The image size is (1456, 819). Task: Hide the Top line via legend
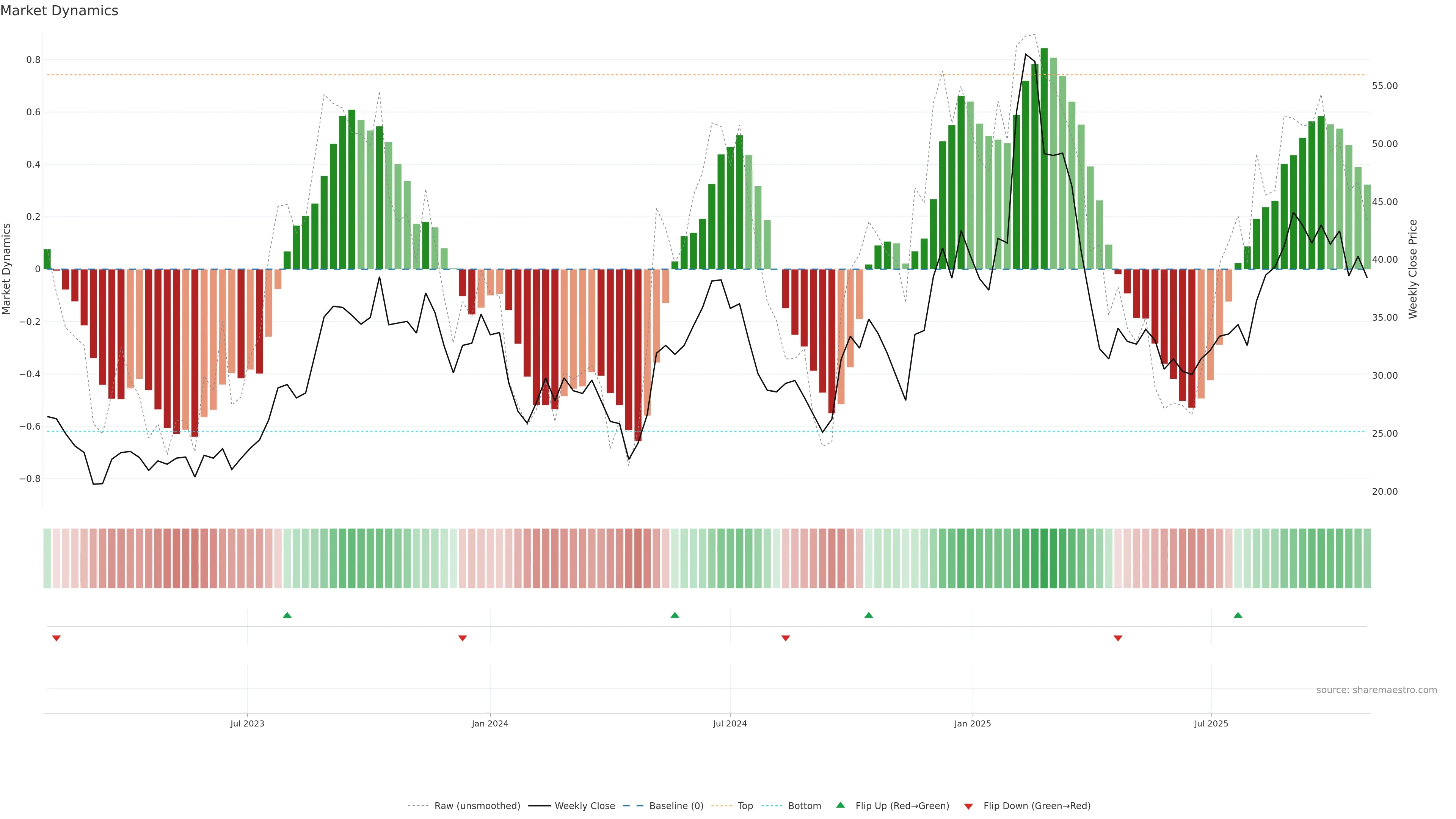[745, 806]
